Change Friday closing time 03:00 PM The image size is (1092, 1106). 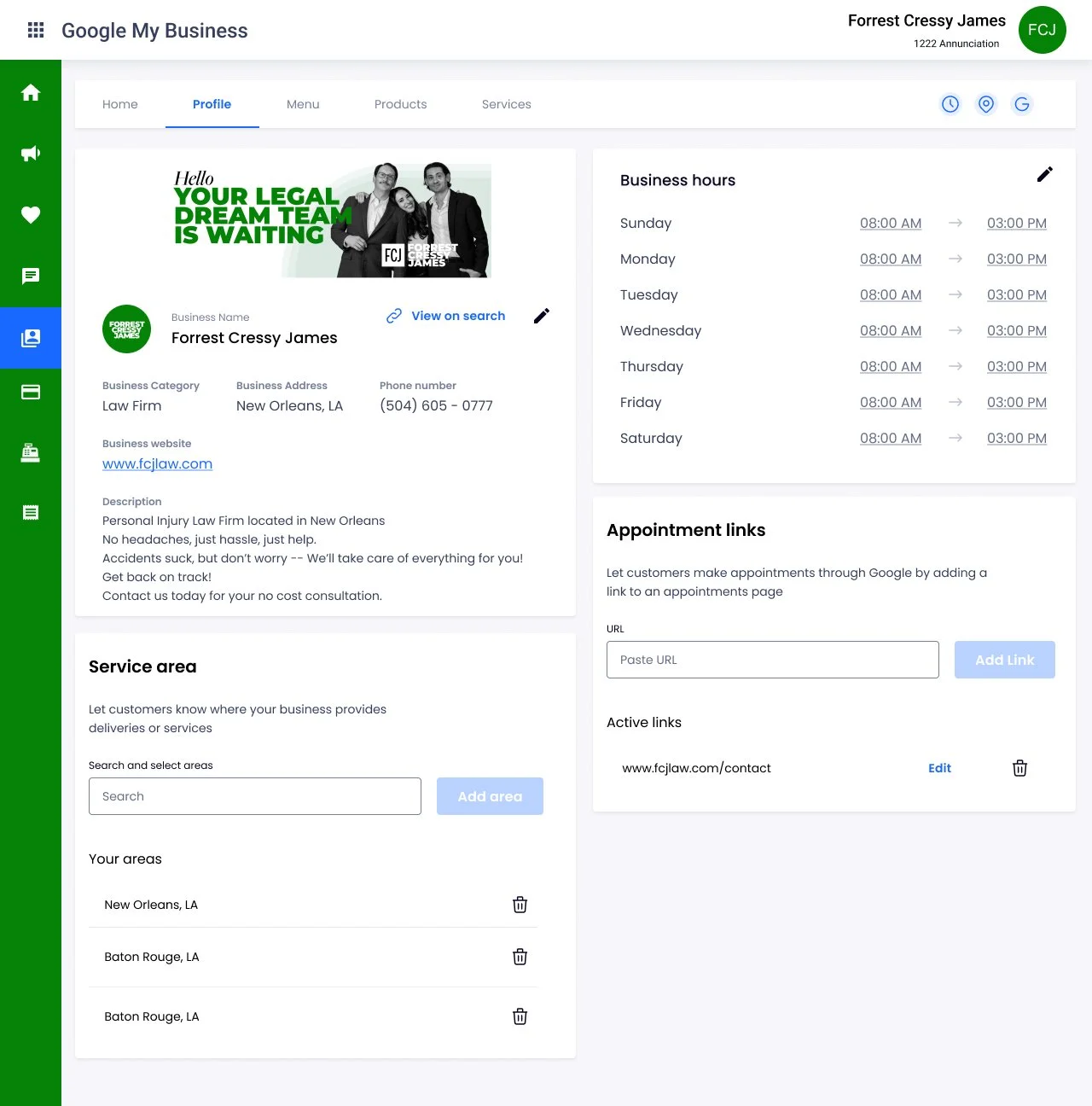click(1017, 402)
